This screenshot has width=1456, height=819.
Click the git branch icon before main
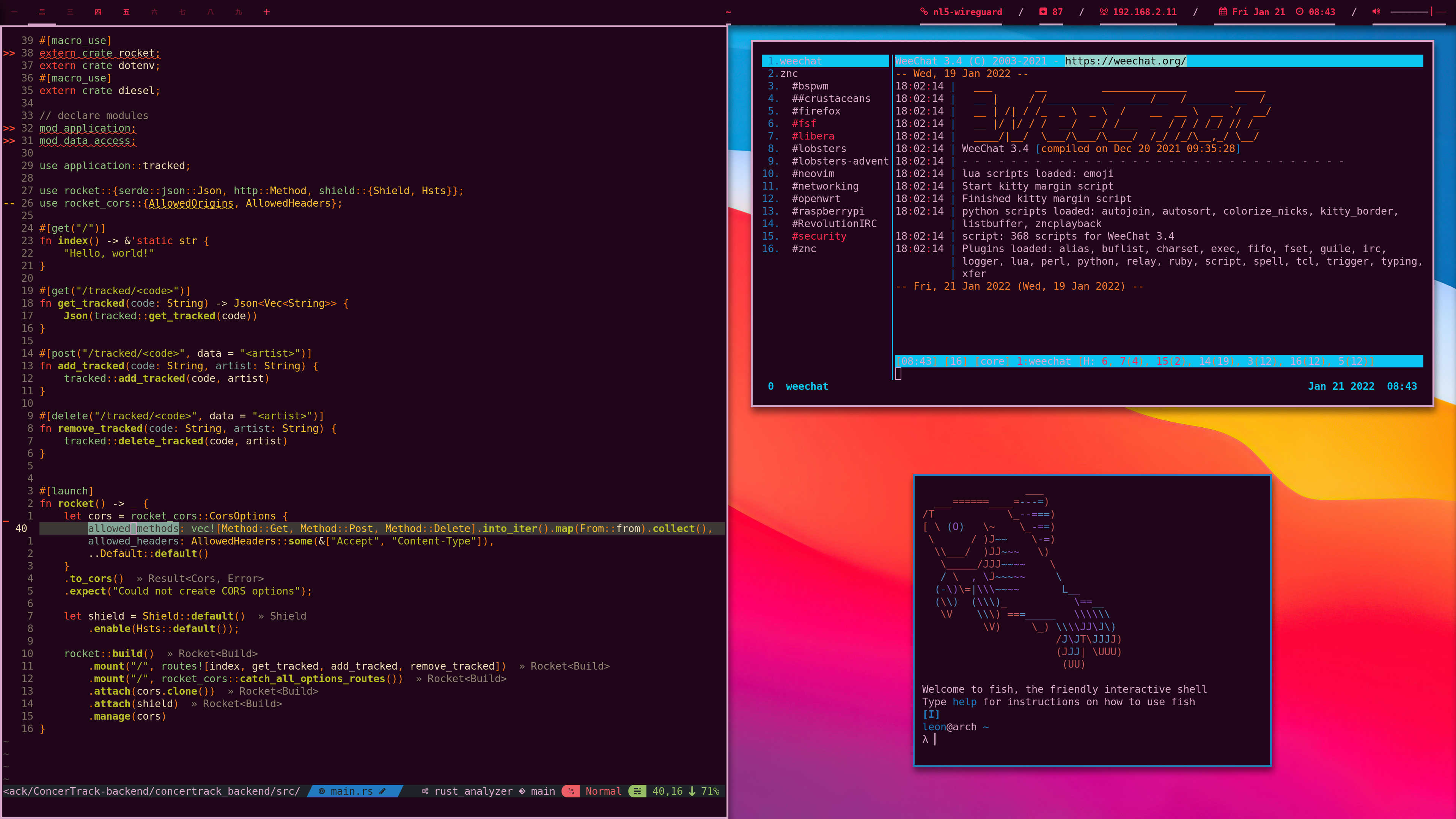pos(522,791)
